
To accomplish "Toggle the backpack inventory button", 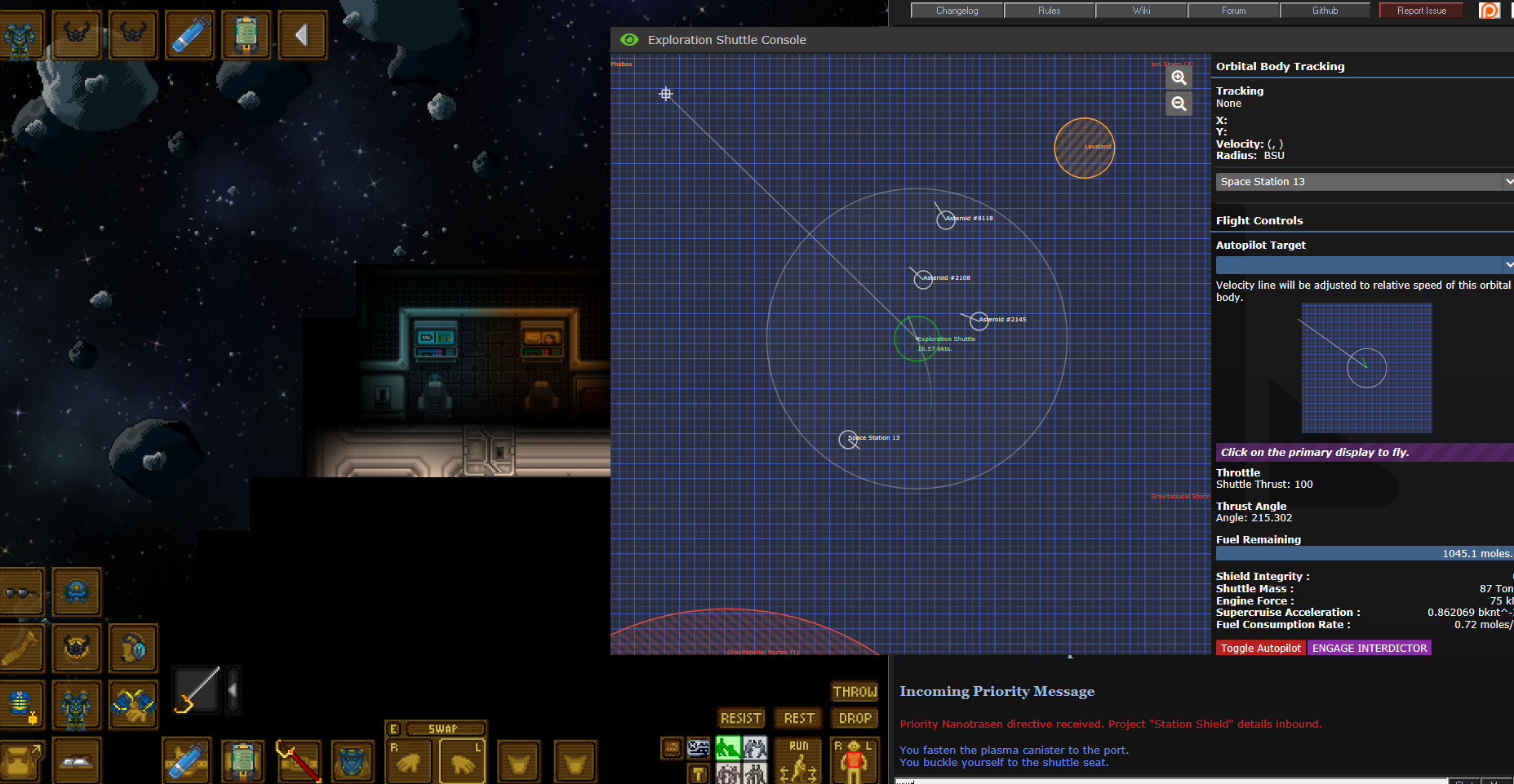I will [20, 761].
